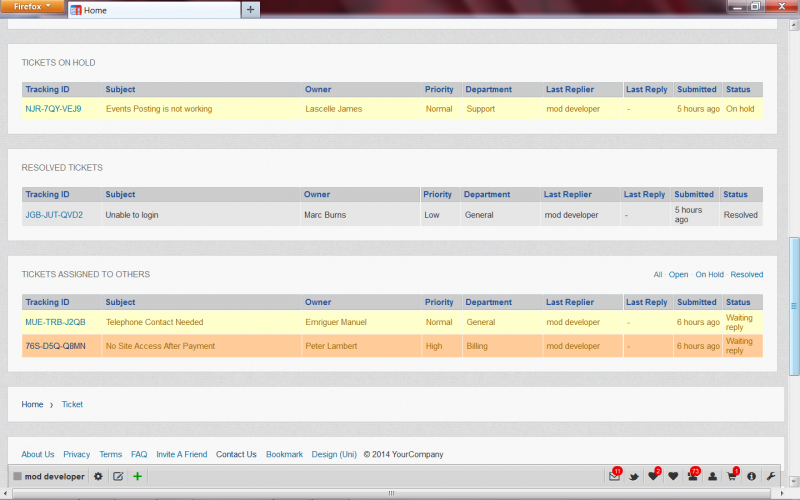Click the green plus icon in bottom bar
The width and height of the screenshot is (800, 500).
pos(137,476)
